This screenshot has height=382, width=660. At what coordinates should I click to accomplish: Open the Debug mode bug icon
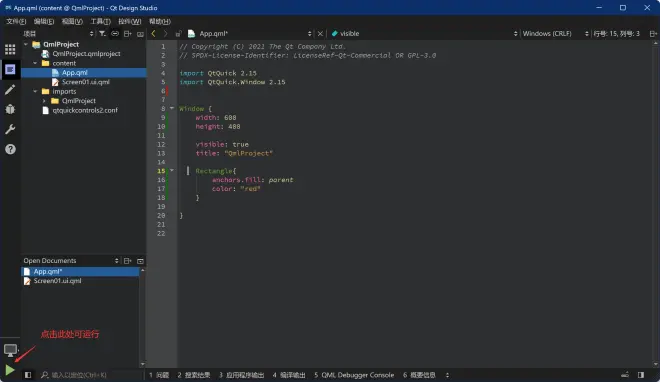click(x=10, y=109)
